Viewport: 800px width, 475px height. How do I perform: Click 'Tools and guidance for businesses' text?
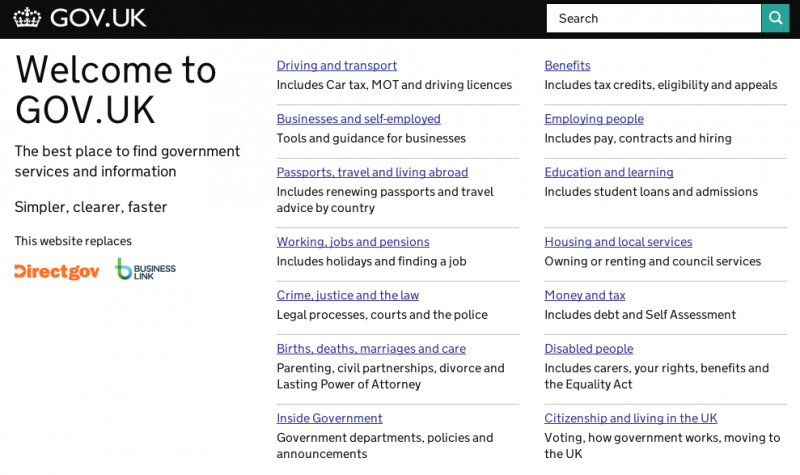[x=371, y=138]
